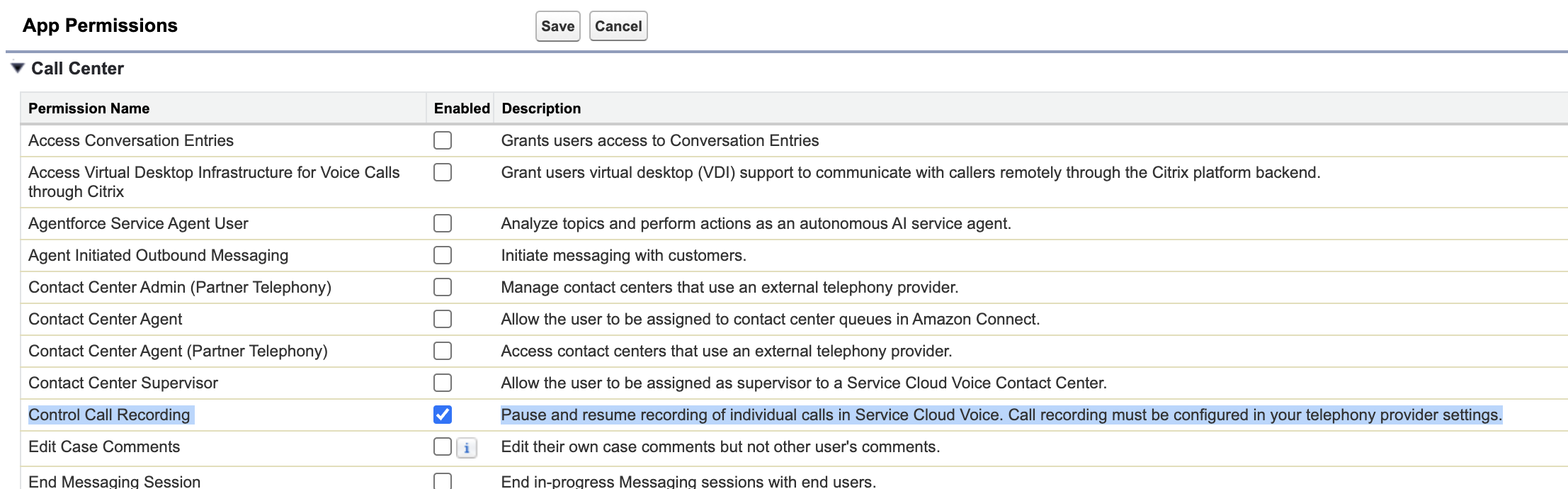Enable the End Messaging Session checkbox
The image size is (1568, 489).
point(443,480)
